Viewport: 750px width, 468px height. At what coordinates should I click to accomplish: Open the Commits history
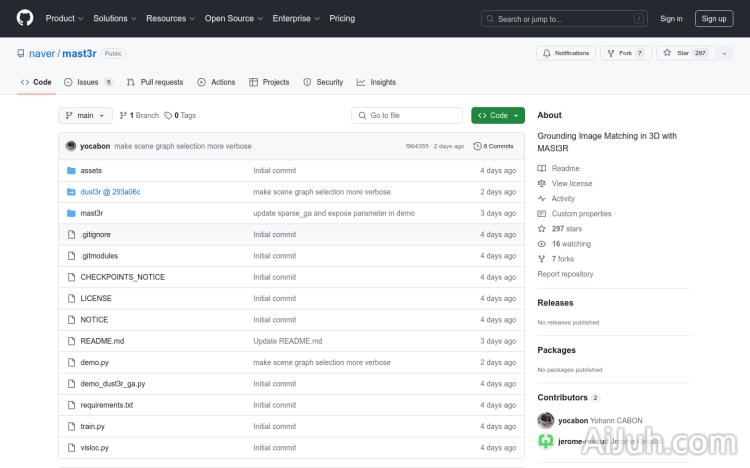click(x=494, y=146)
